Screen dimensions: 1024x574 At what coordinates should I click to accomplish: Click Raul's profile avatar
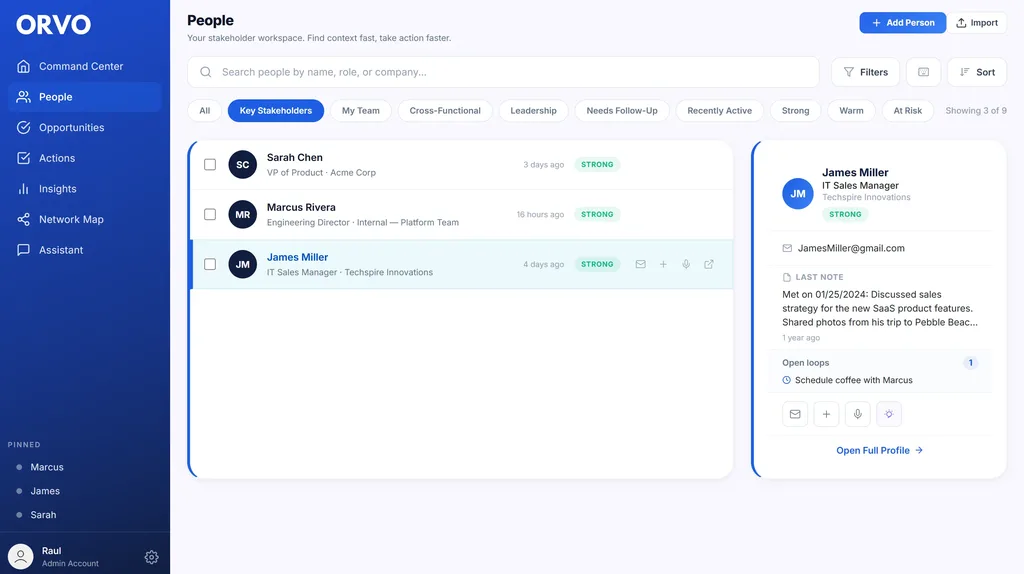pos(21,556)
